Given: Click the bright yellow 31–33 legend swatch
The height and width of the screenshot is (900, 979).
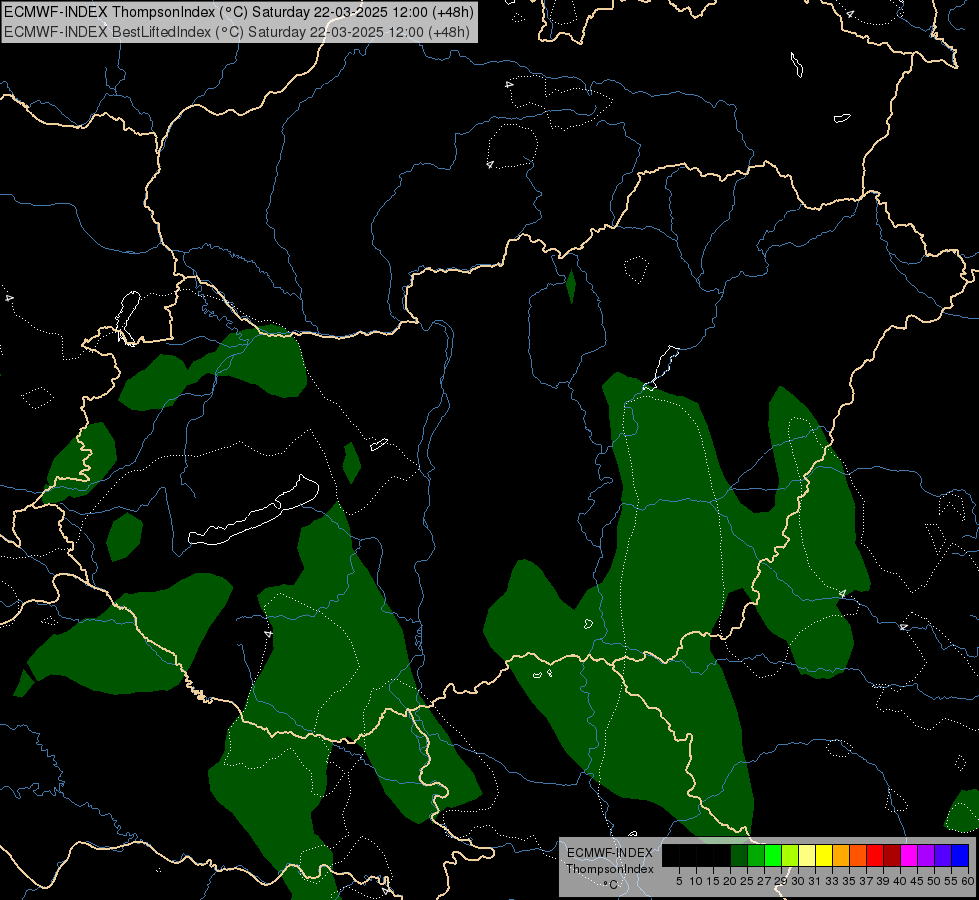Looking at the screenshot, I should point(824,855).
